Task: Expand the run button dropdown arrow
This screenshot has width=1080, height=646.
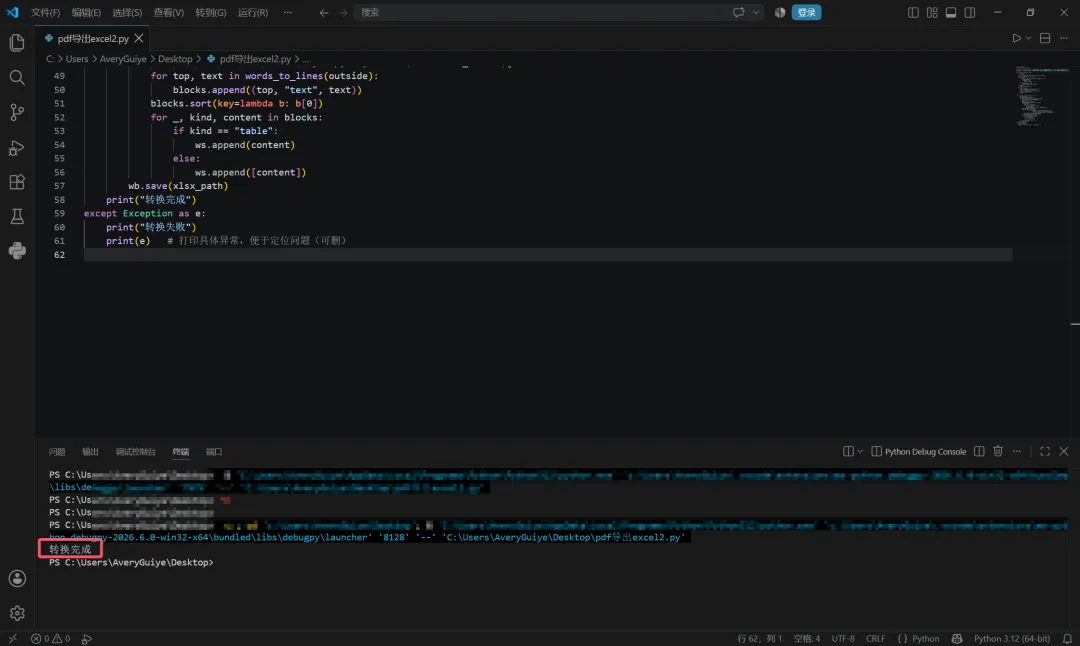Action: coord(1028,39)
